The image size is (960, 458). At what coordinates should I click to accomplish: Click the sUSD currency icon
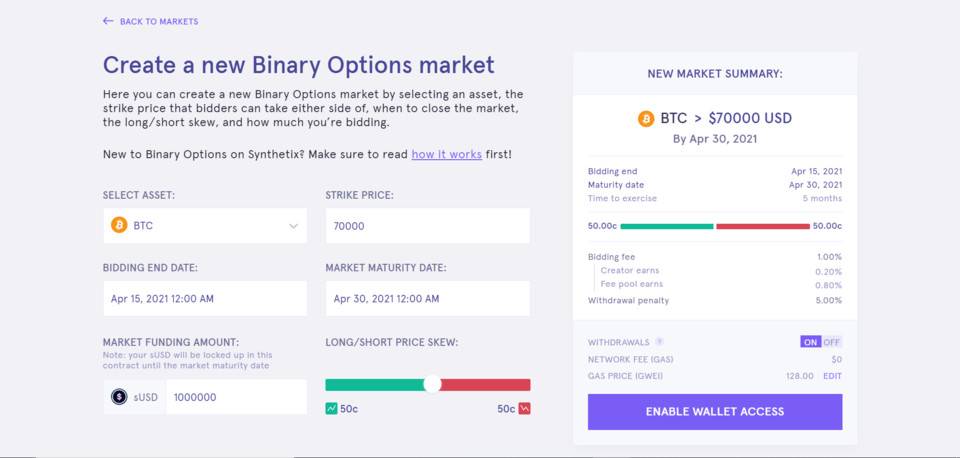[119, 397]
